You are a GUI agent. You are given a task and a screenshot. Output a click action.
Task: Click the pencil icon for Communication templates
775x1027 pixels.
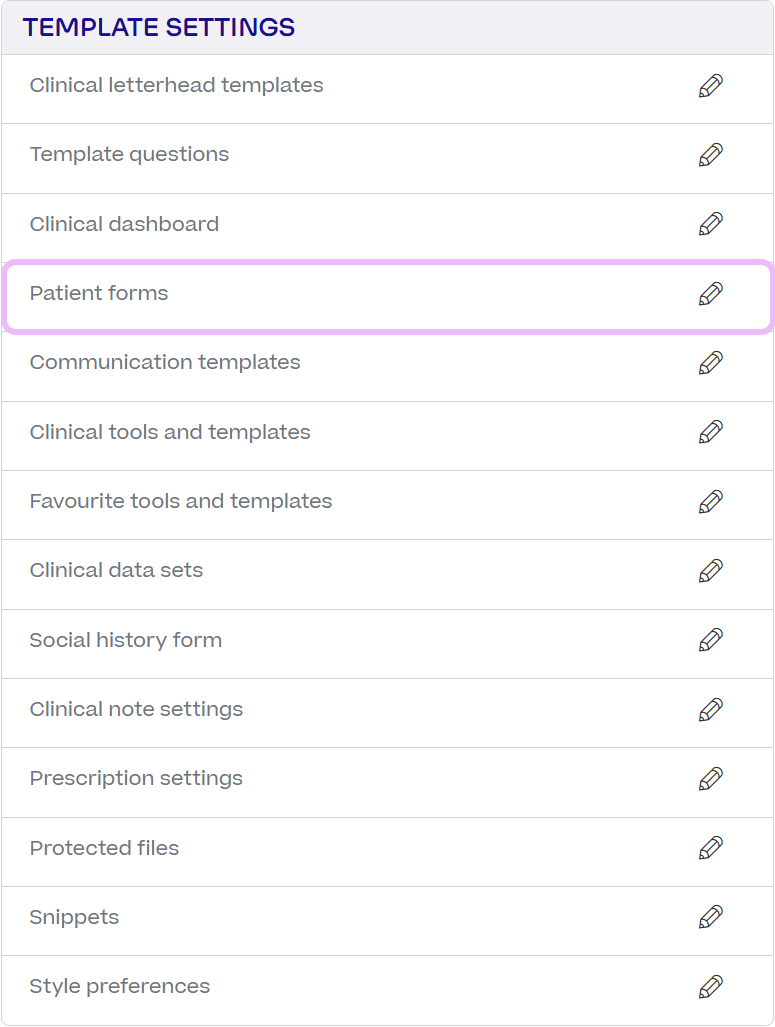point(710,363)
